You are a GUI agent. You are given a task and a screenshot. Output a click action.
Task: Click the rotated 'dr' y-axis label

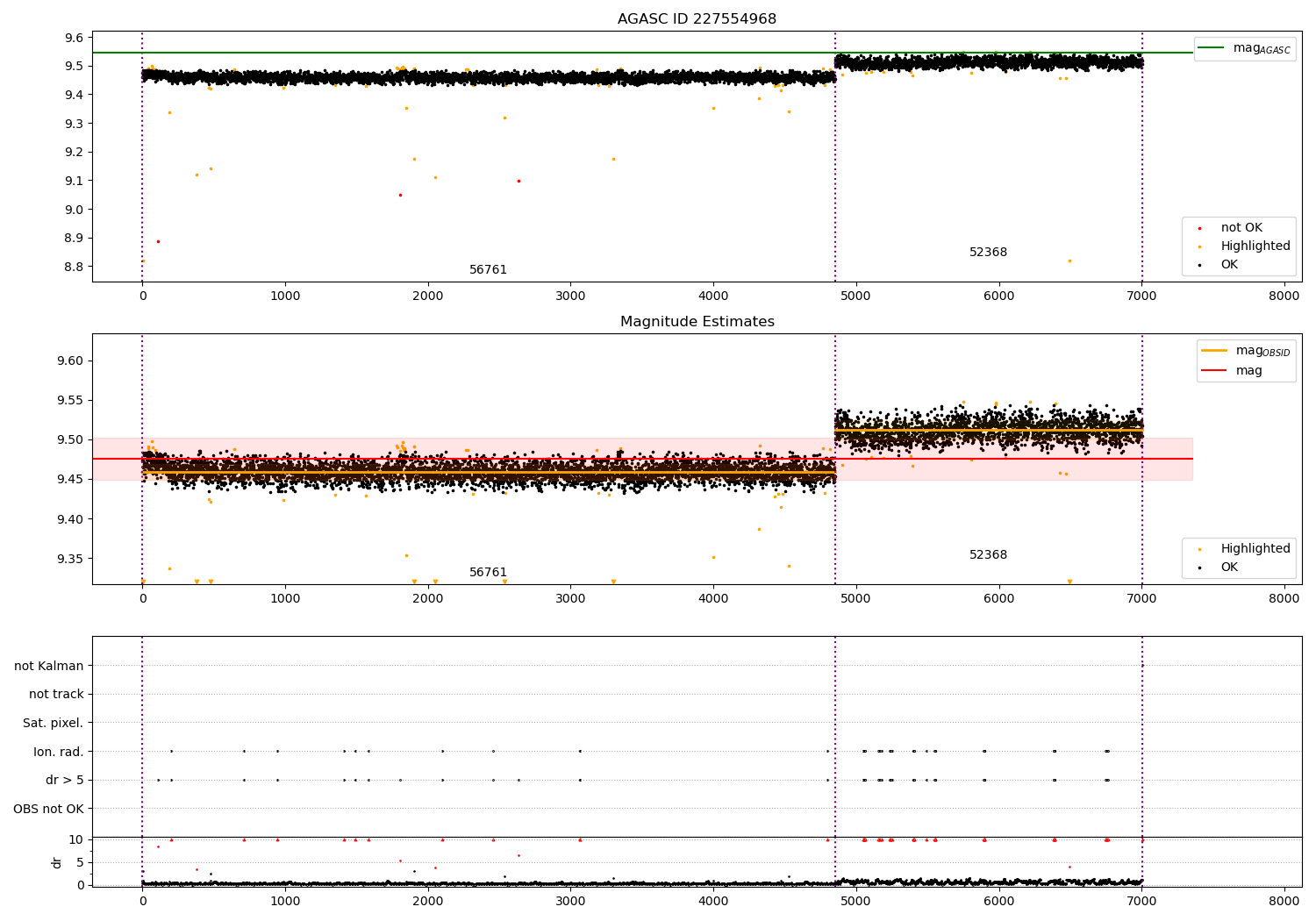[57, 862]
